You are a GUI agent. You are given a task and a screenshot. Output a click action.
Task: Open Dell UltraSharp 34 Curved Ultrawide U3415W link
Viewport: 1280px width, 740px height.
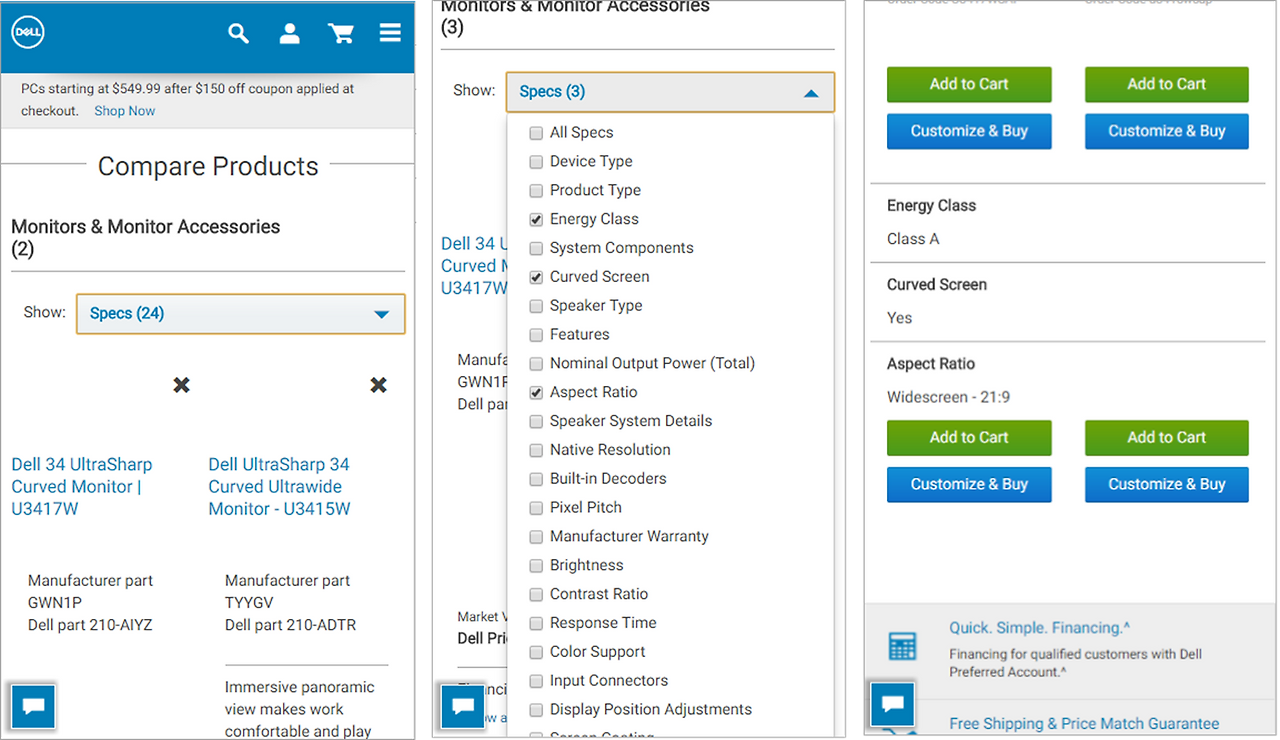pyautogui.click(x=279, y=486)
